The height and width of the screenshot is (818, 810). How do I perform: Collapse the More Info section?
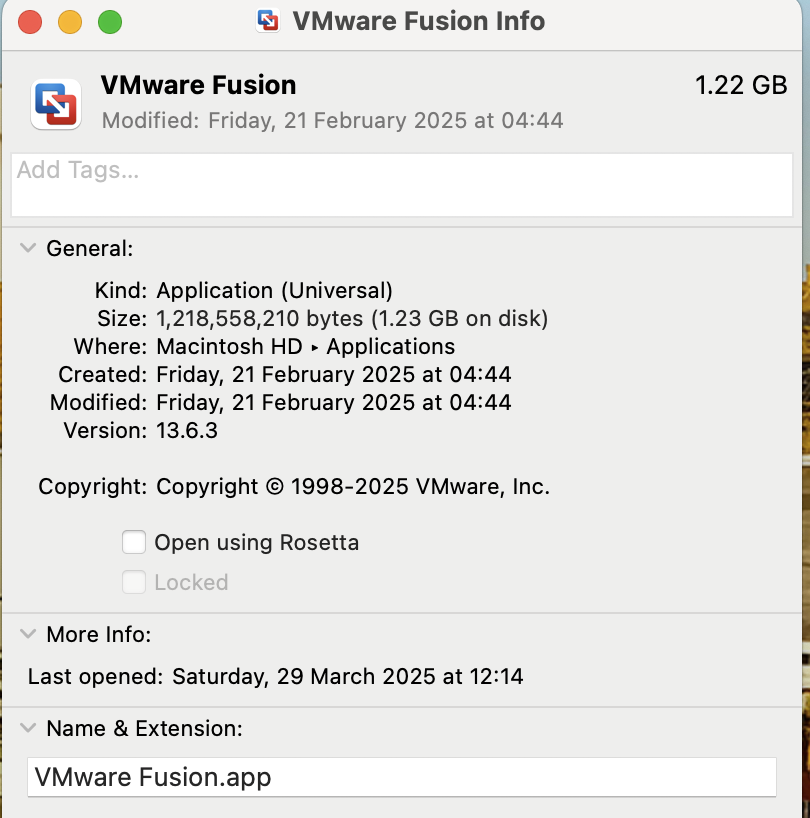[x=27, y=635]
